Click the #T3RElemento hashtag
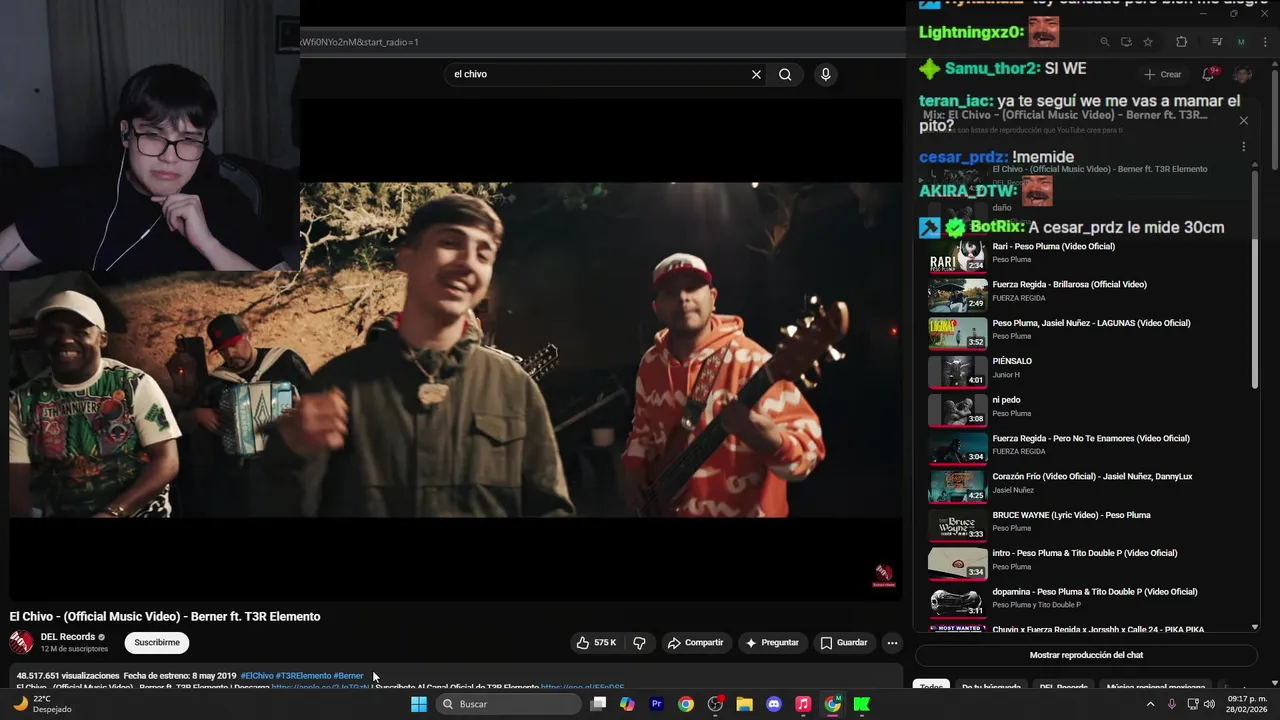The image size is (1280, 720). (303, 676)
